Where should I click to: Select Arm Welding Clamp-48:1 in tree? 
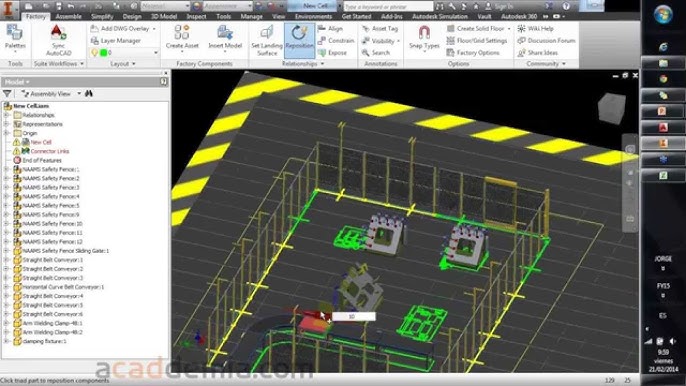tap(52, 323)
